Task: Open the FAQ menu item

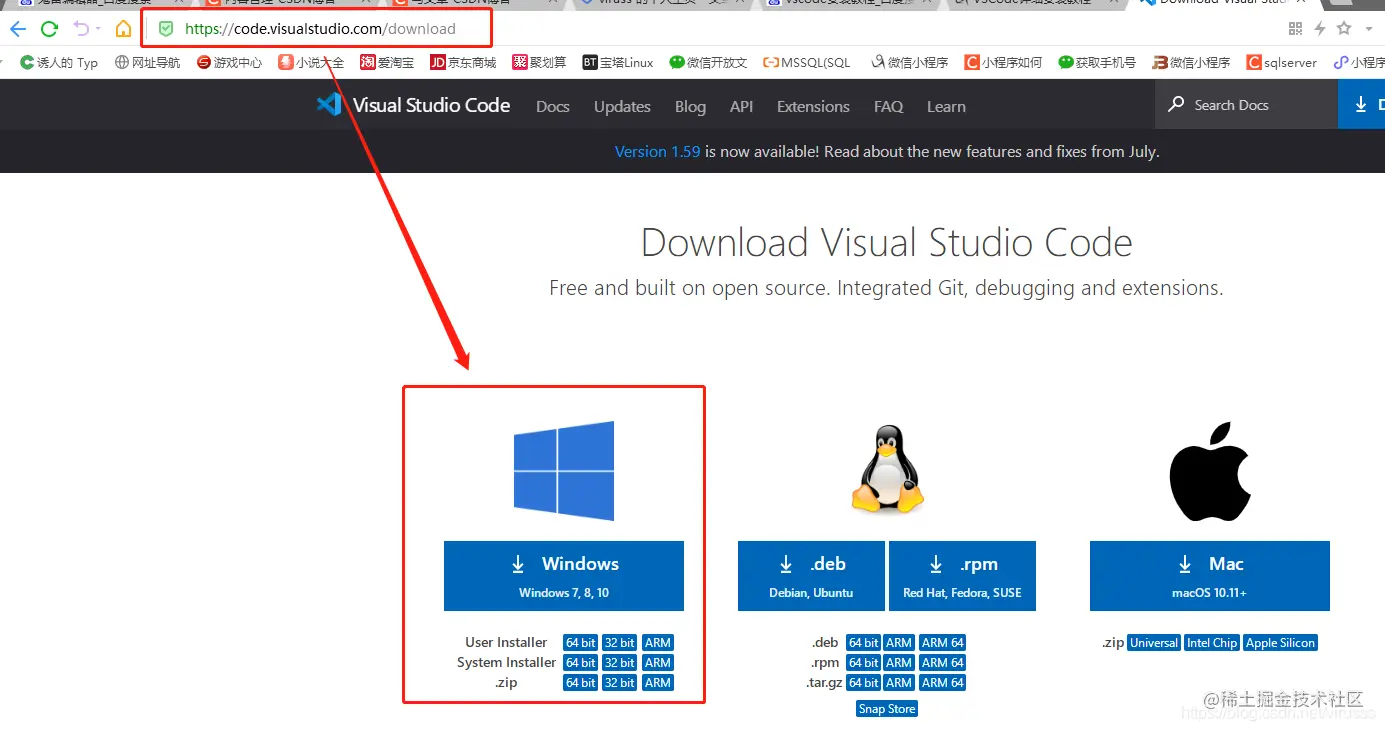Action: [888, 106]
